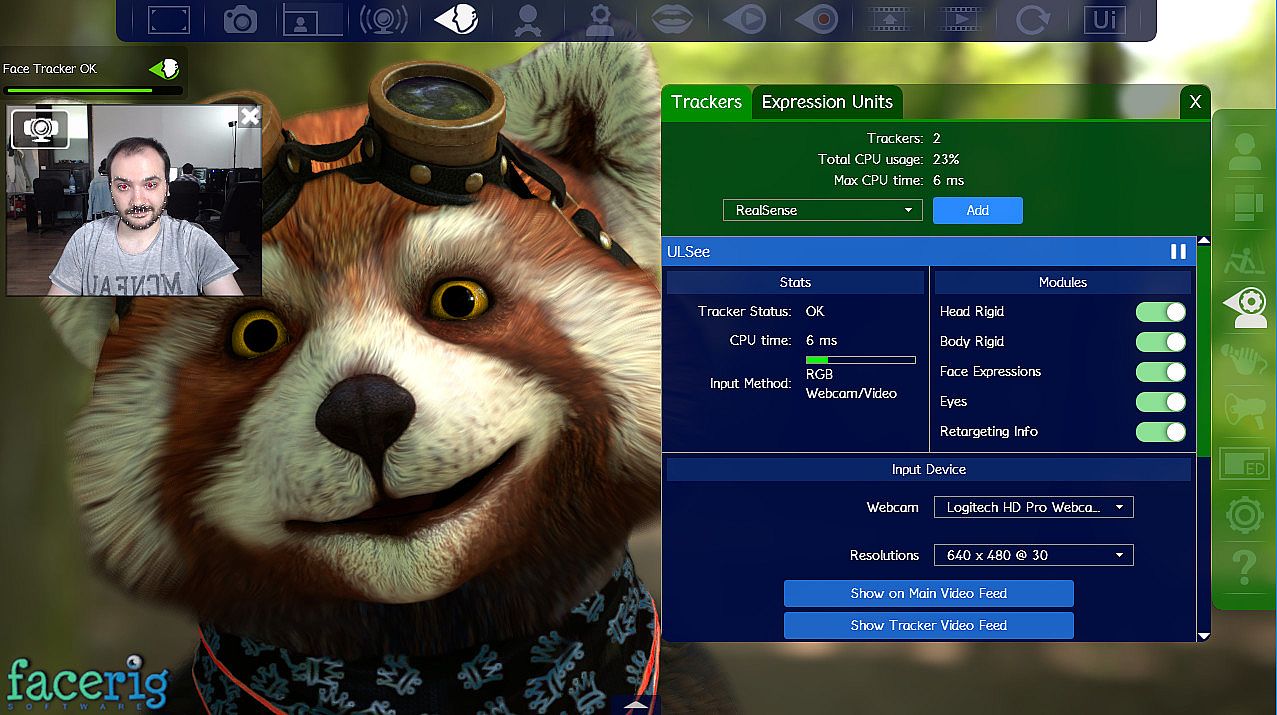Click the 'Tracker Status: OK' value
The height and width of the screenshot is (715, 1277).
pyautogui.click(x=816, y=312)
